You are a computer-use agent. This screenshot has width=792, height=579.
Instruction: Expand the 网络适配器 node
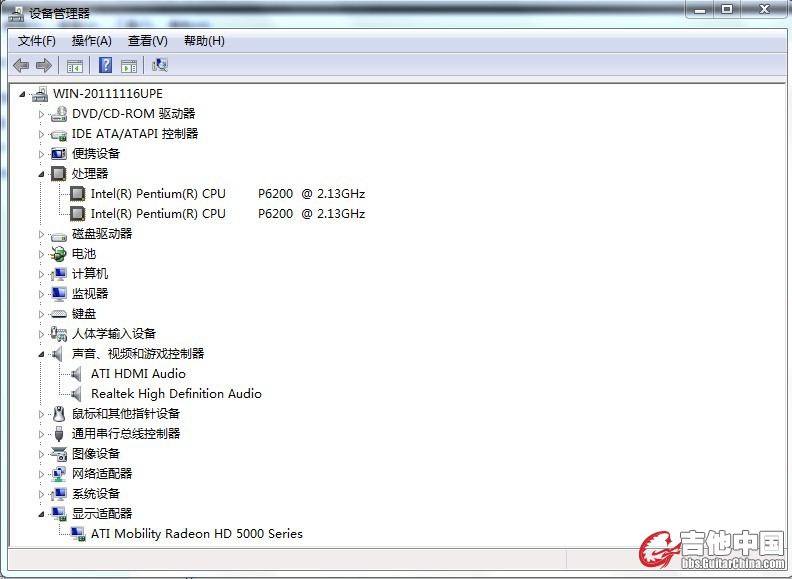pyautogui.click(x=42, y=474)
